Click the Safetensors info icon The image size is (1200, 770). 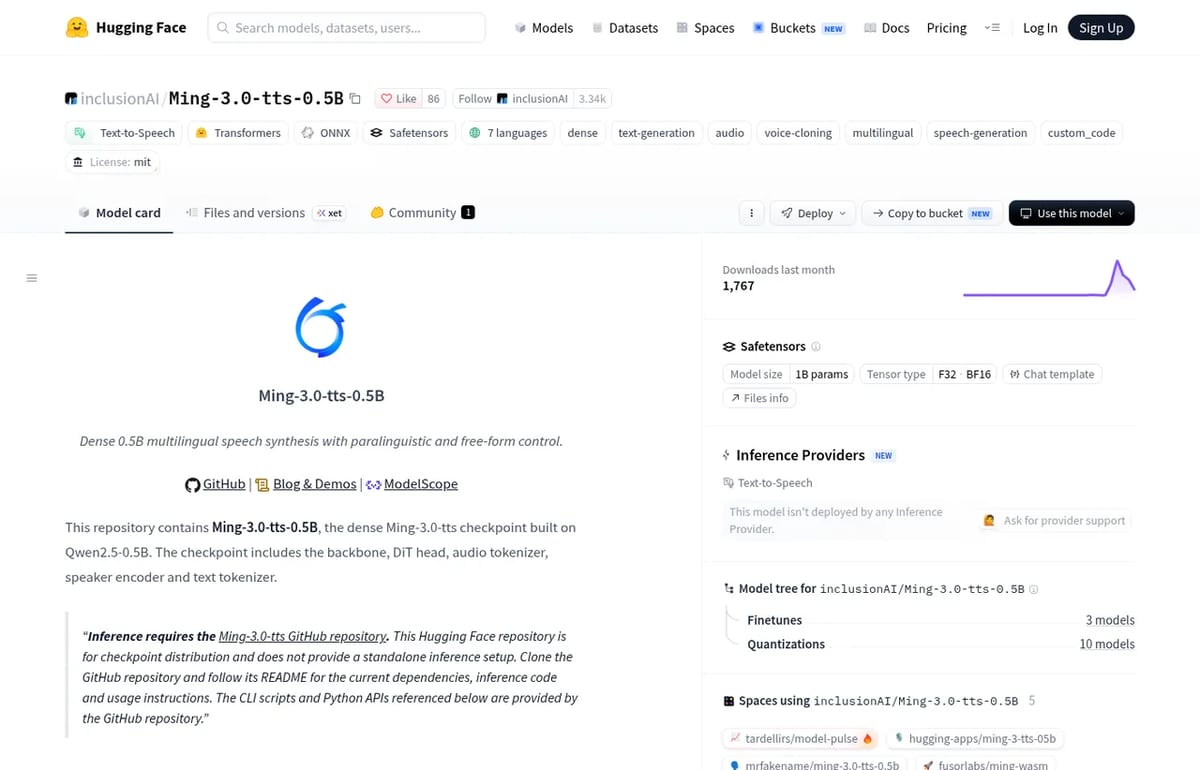(816, 347)
